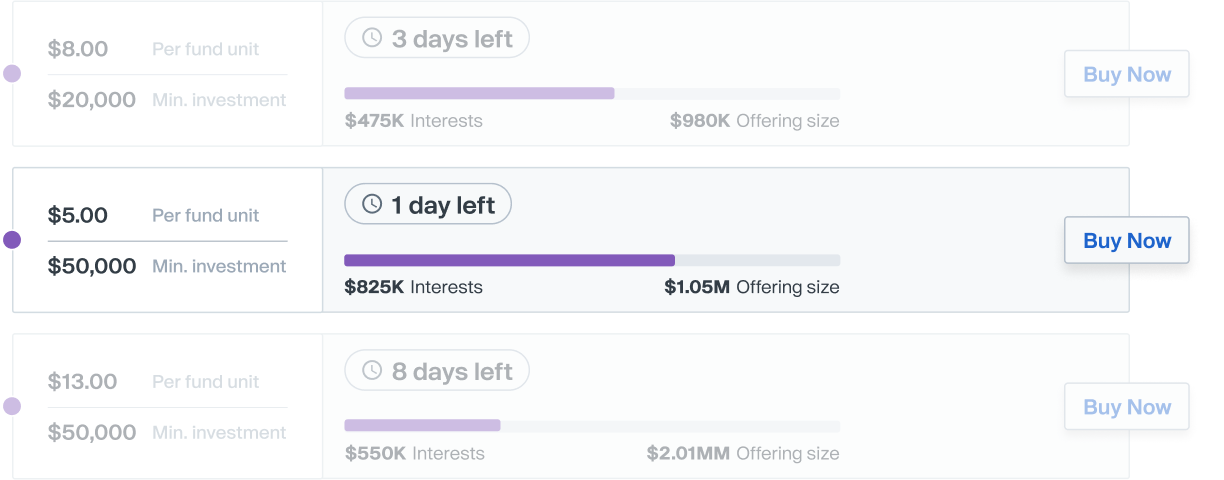Screen dimensions: 1224x480
Task: Click the $20,000 Min. investment value
Action: (x=92, y=100)
